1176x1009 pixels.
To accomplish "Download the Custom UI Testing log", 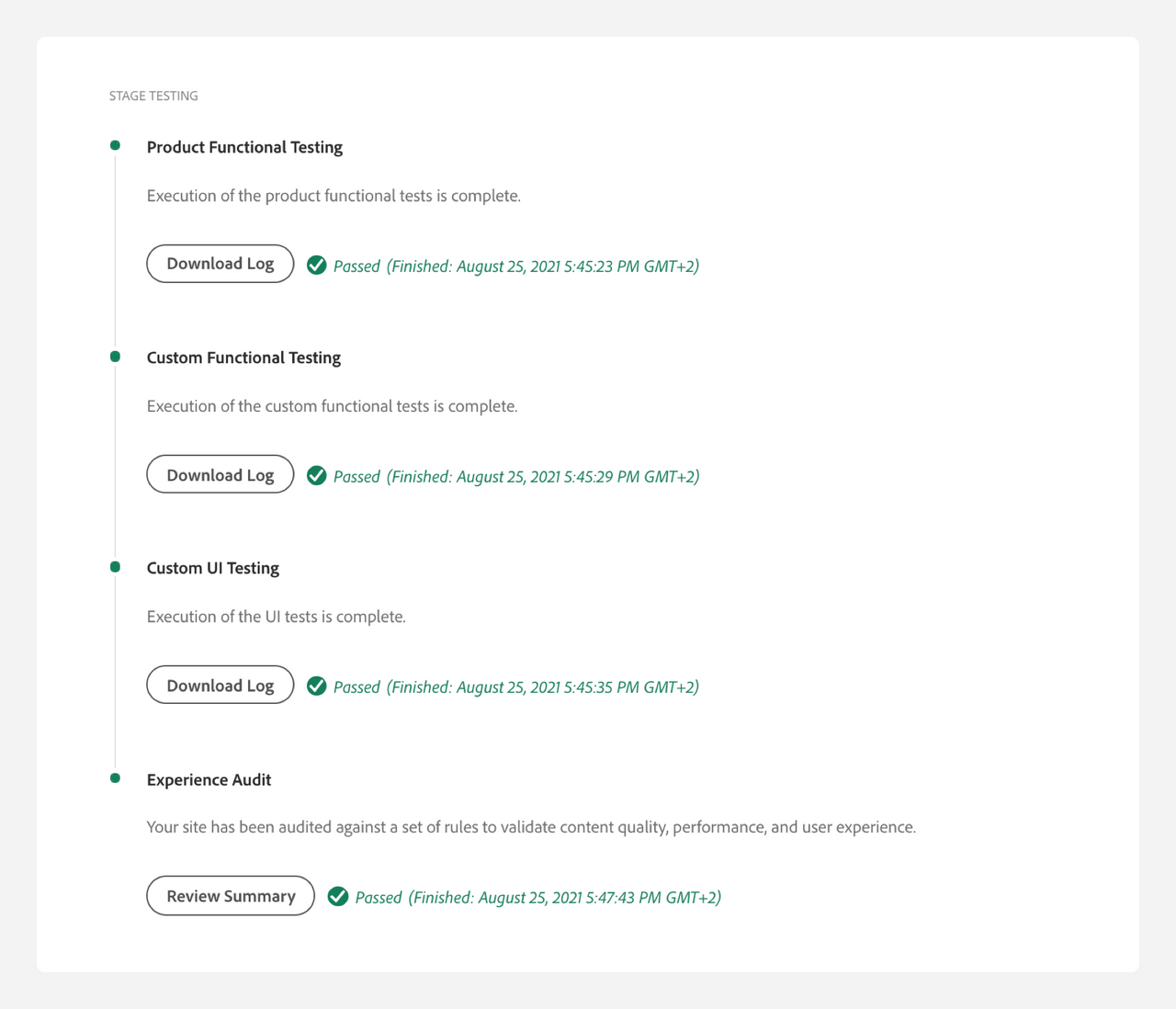I will click(x=220, y=685).
